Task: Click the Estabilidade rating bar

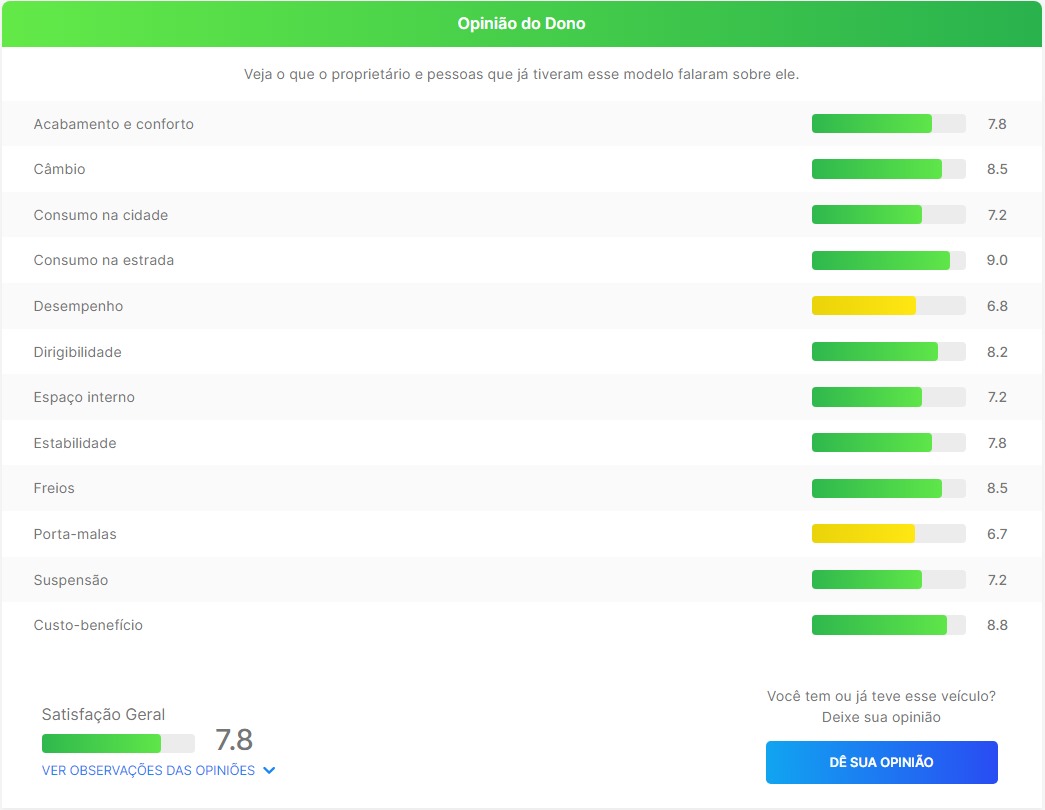Action: tap(888, 442)
